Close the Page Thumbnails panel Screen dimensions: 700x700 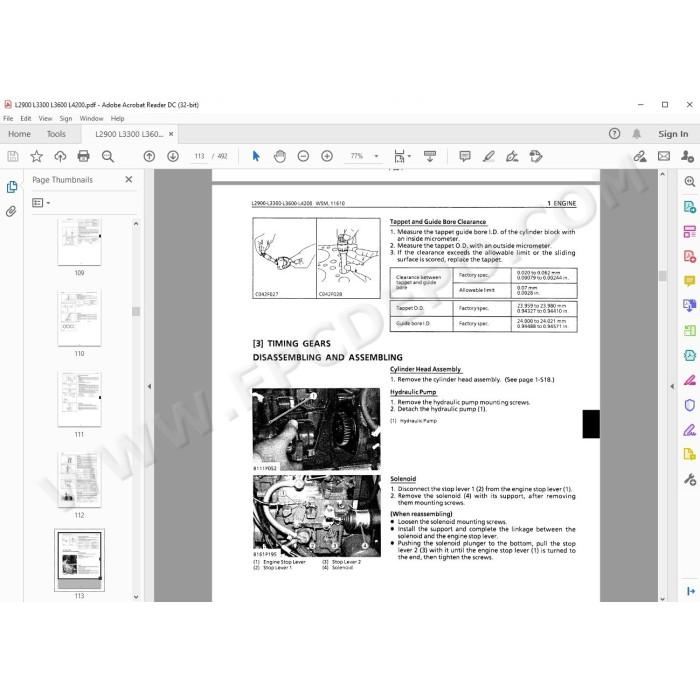(129, 179)
